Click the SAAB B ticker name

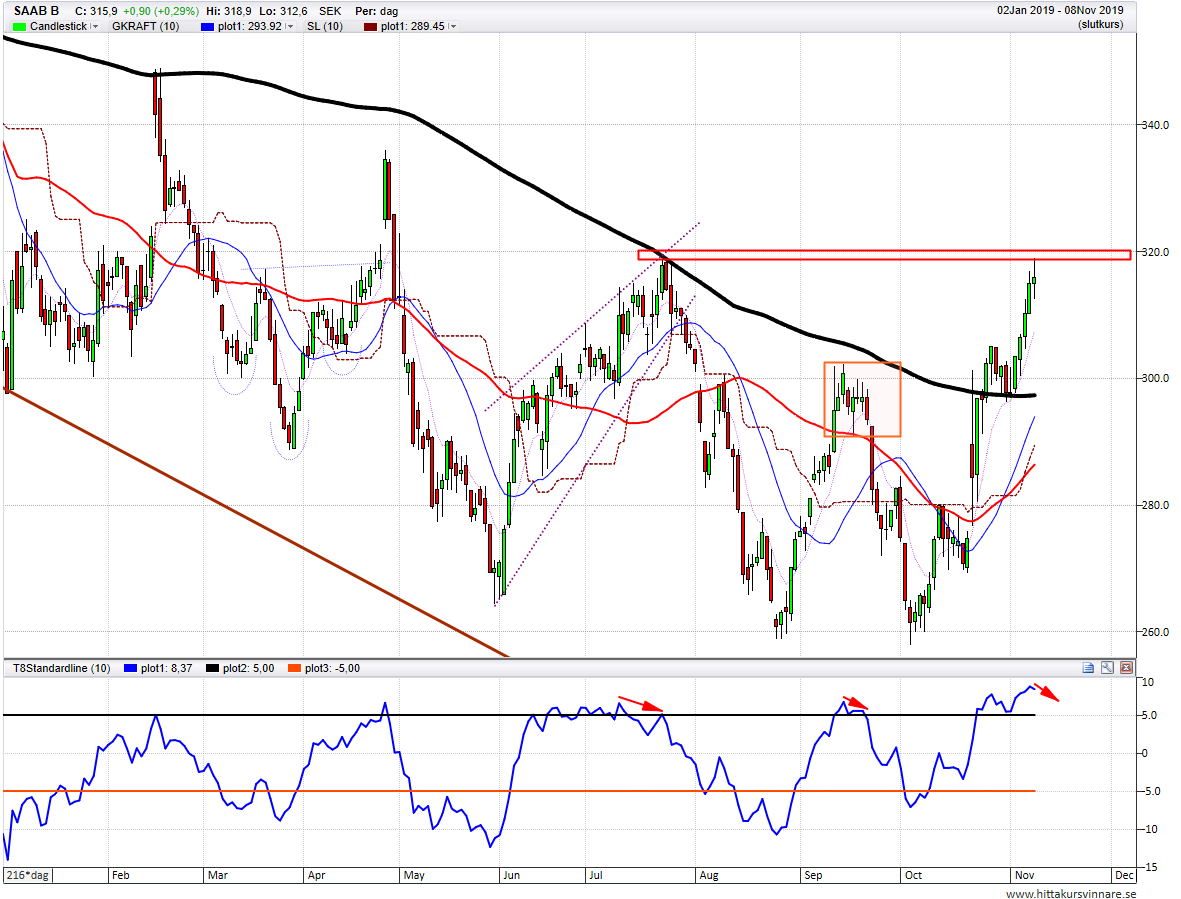click(x=36, y=11)
